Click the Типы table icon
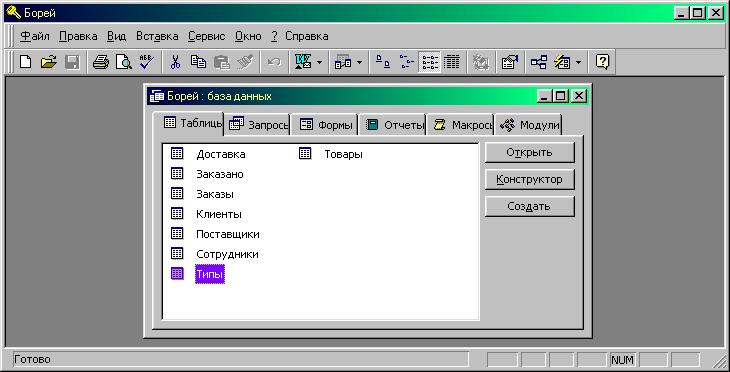 pos(177,273)
